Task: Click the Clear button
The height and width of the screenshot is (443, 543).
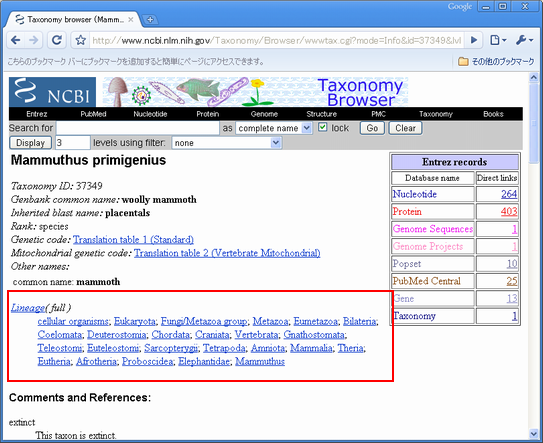Action: (405, 128)
